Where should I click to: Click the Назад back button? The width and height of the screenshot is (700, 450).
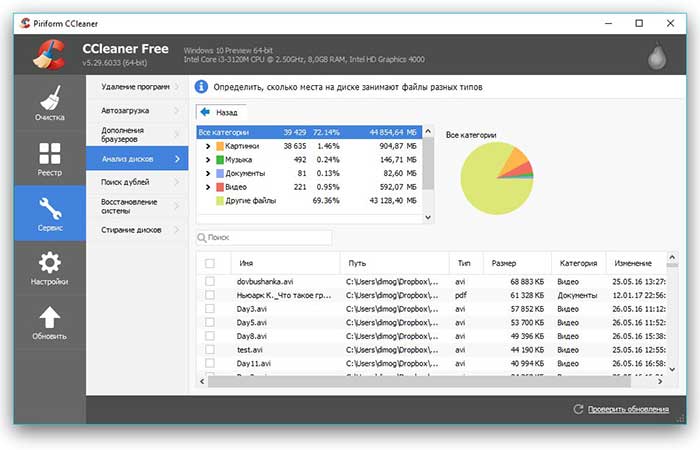221,112
